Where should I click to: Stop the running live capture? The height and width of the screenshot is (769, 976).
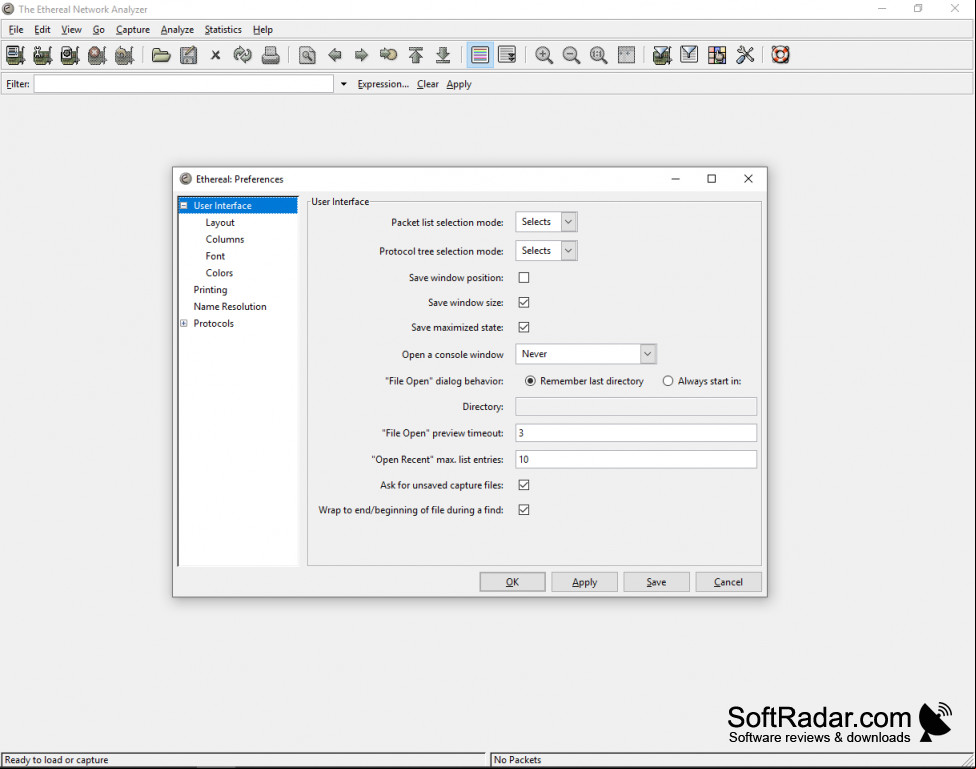[97, 55]
